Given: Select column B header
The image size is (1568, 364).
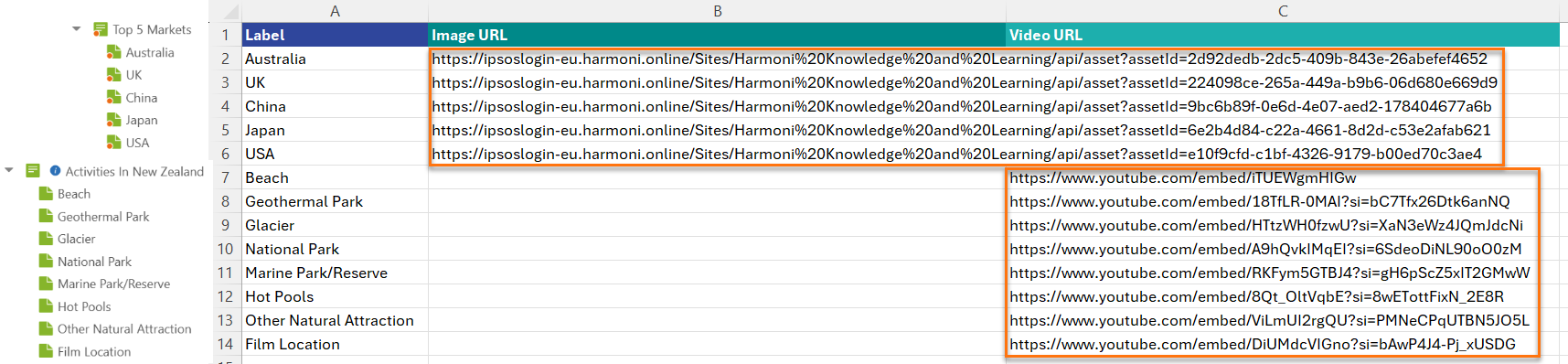Looking at the screenshot, I should click(x=717, y=11).
